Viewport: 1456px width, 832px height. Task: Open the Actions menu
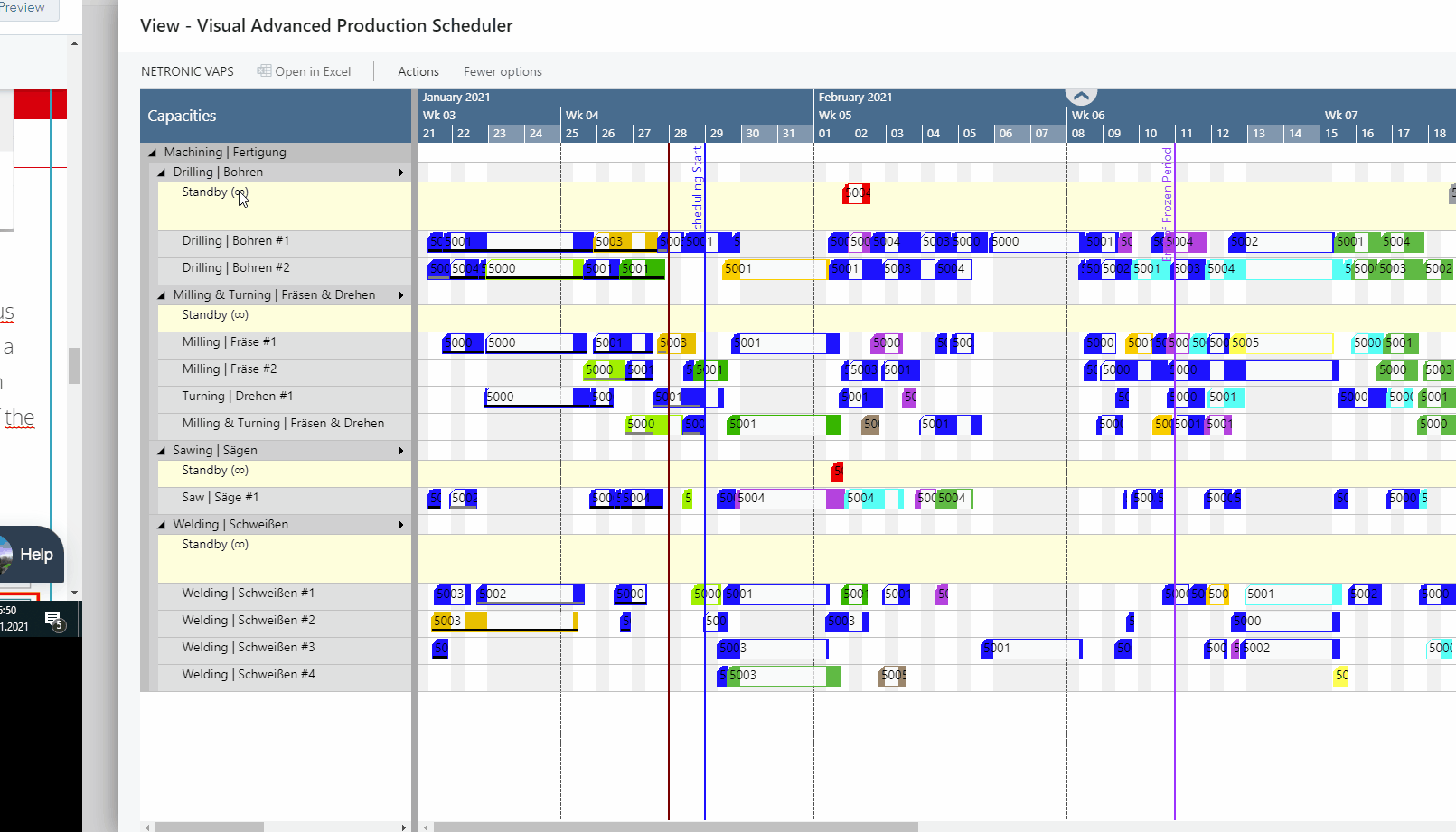tap(418, 71)
